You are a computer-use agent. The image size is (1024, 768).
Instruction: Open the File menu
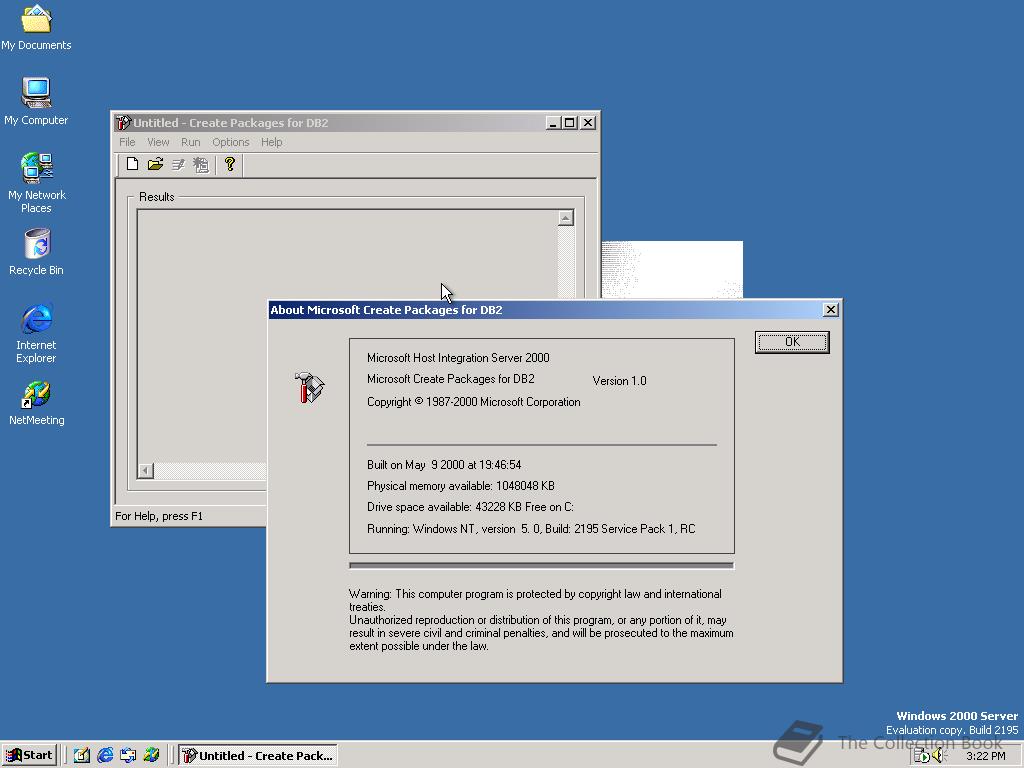click(127, 142)
